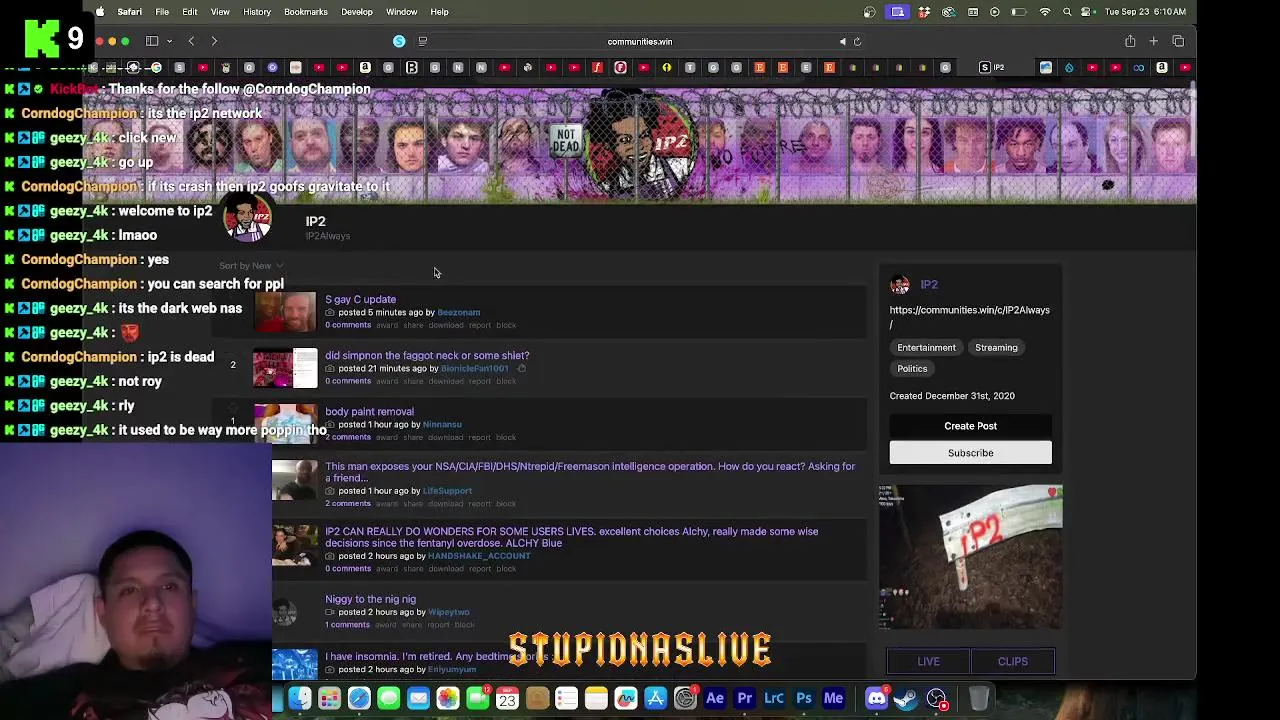Focus the communities.win address field
Image resolution: width=1280 pixels, height=720 pixels.
pos(640,42)
